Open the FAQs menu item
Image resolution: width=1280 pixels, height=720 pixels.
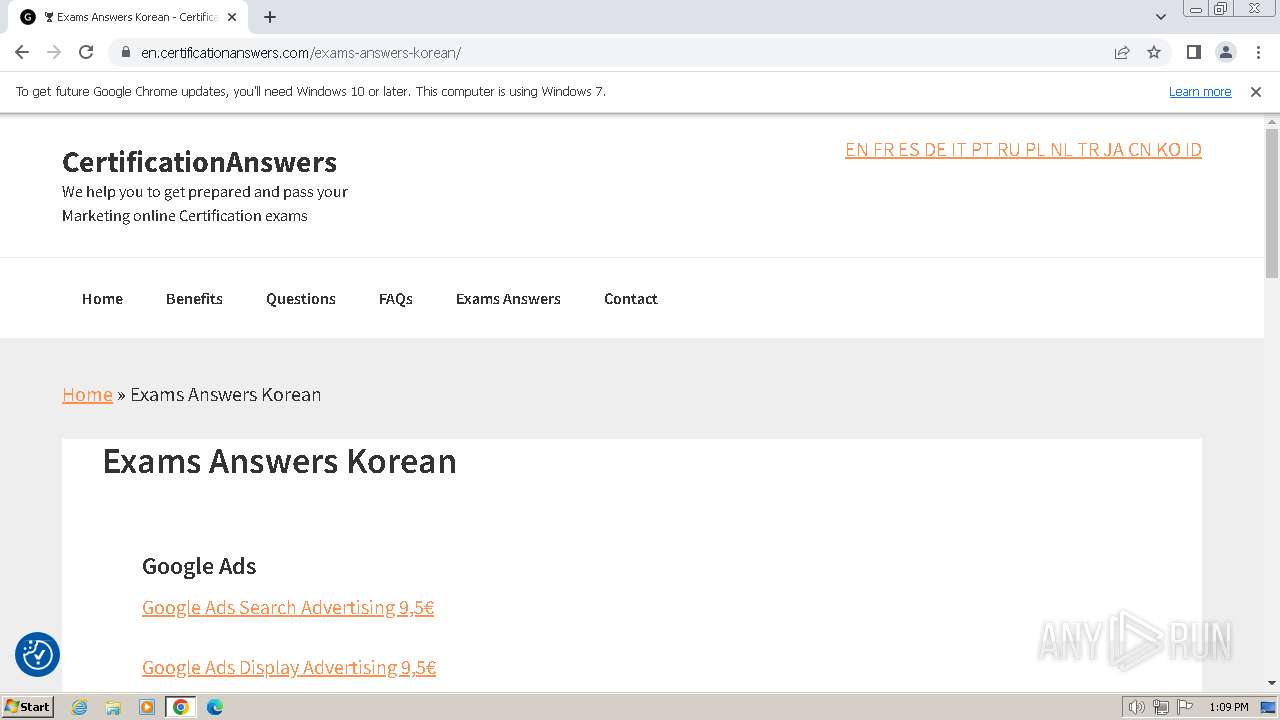click(x=396, y=299)
